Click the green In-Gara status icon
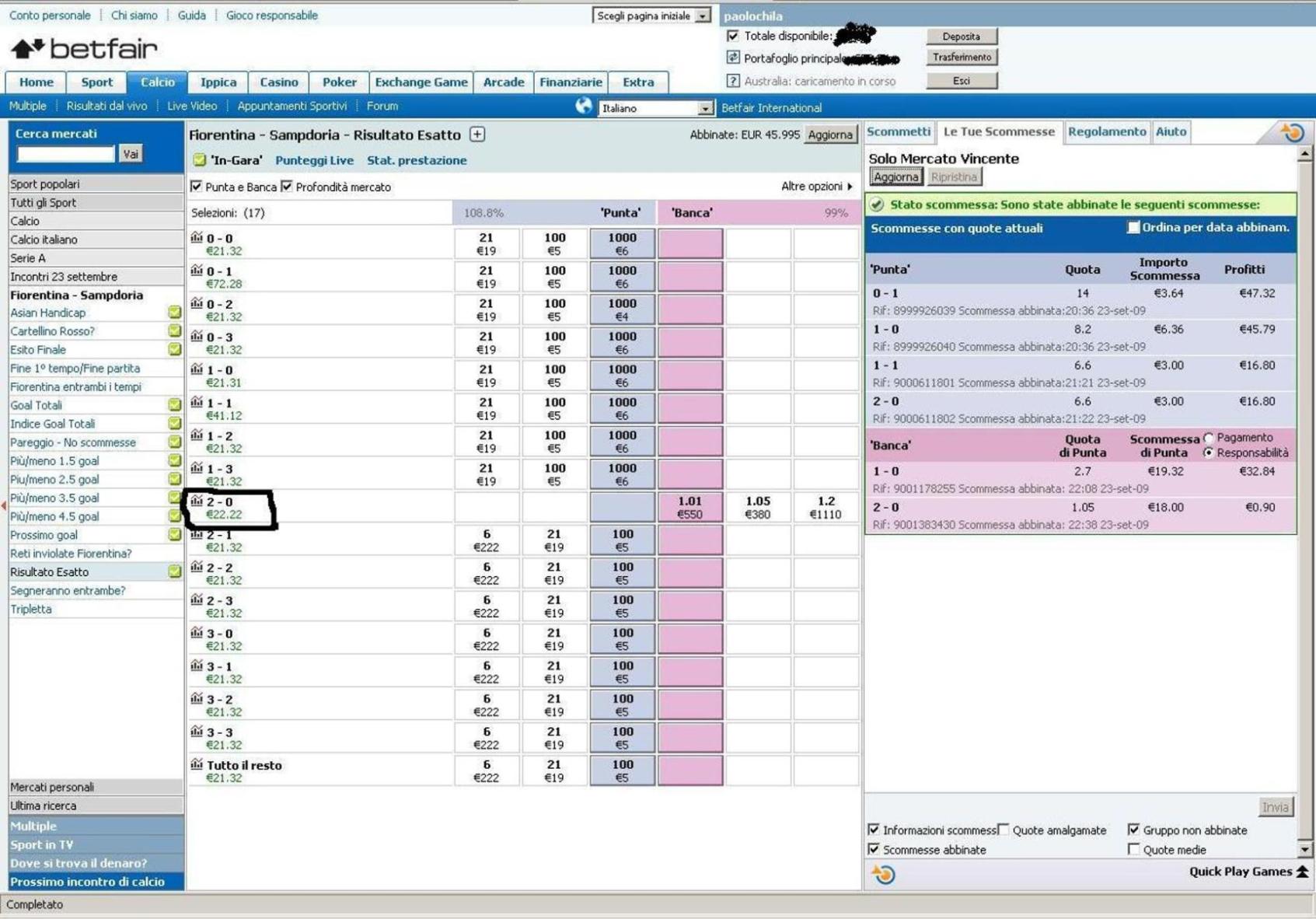Image resolution: width=1316 pixels, height=919 pixels. click(200, 160)
